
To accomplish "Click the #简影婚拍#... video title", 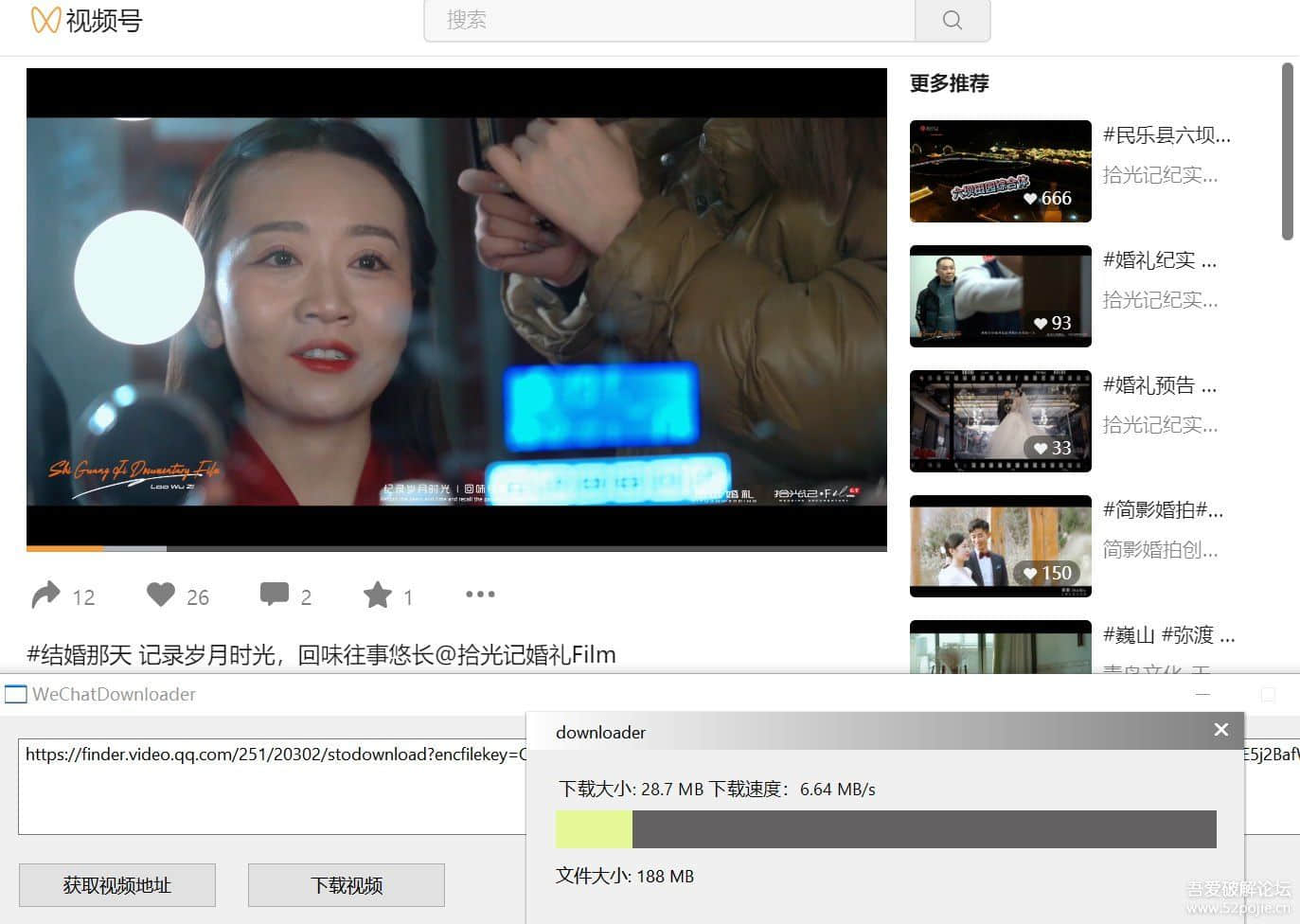I will point(1163,510).
